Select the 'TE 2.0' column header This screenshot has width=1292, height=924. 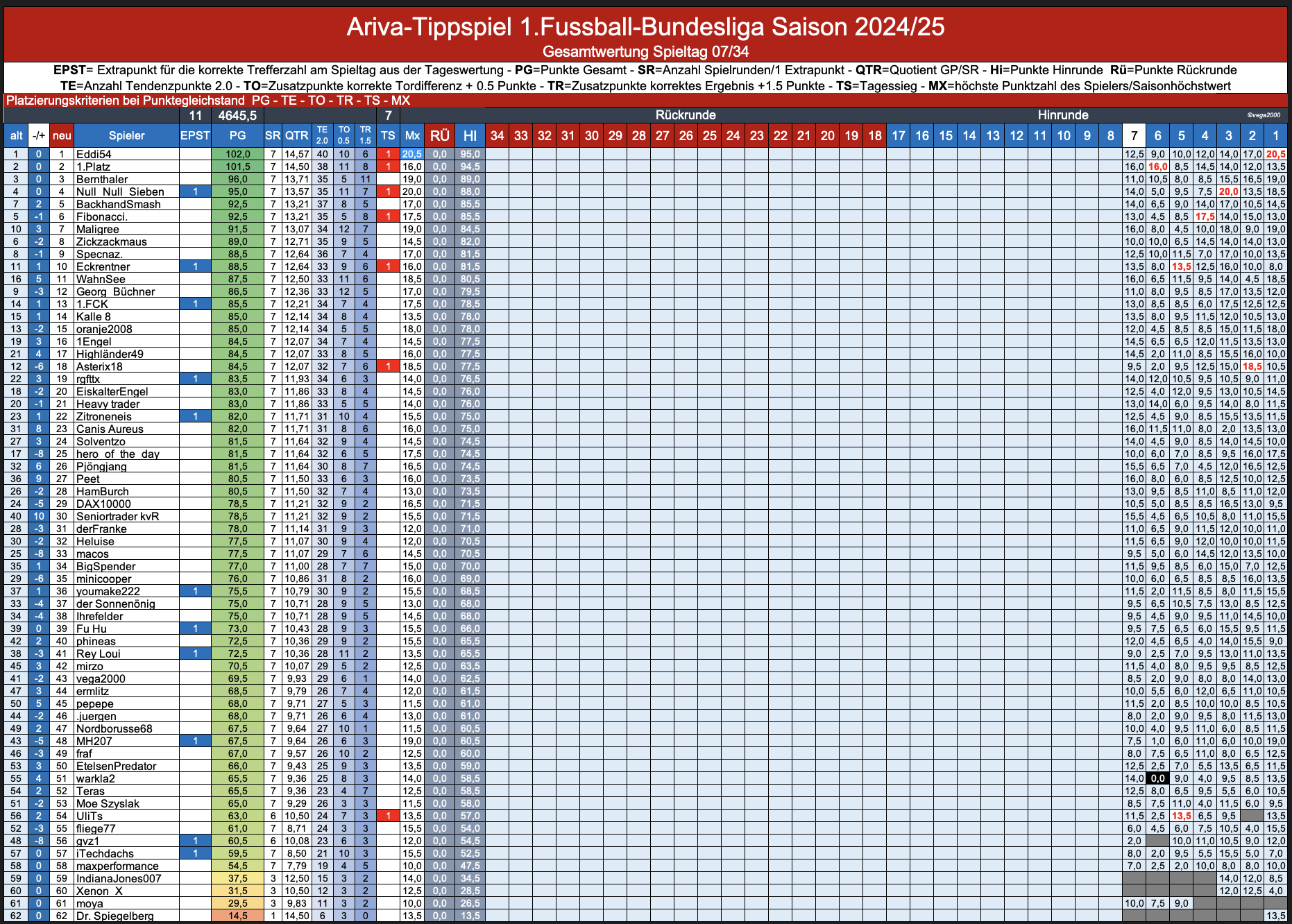click(323, 135)
